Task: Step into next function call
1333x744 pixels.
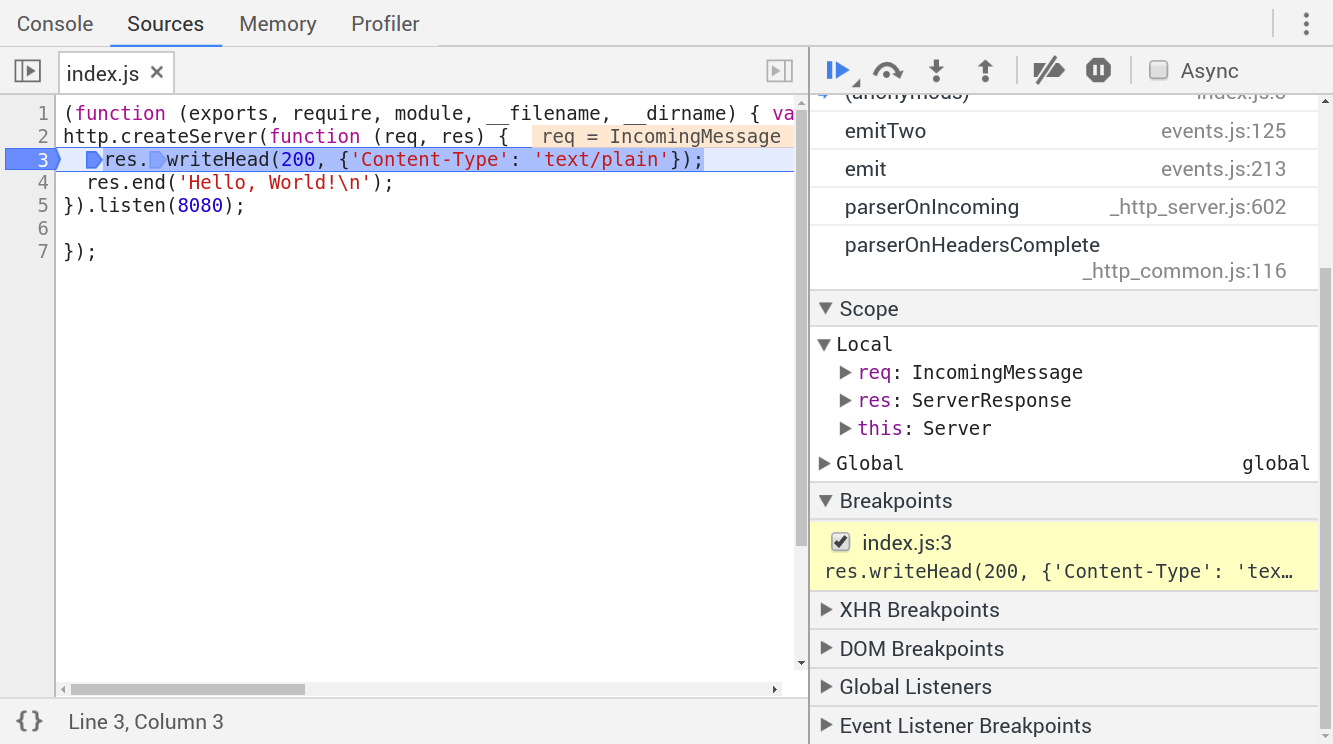Action: (936, 70)
